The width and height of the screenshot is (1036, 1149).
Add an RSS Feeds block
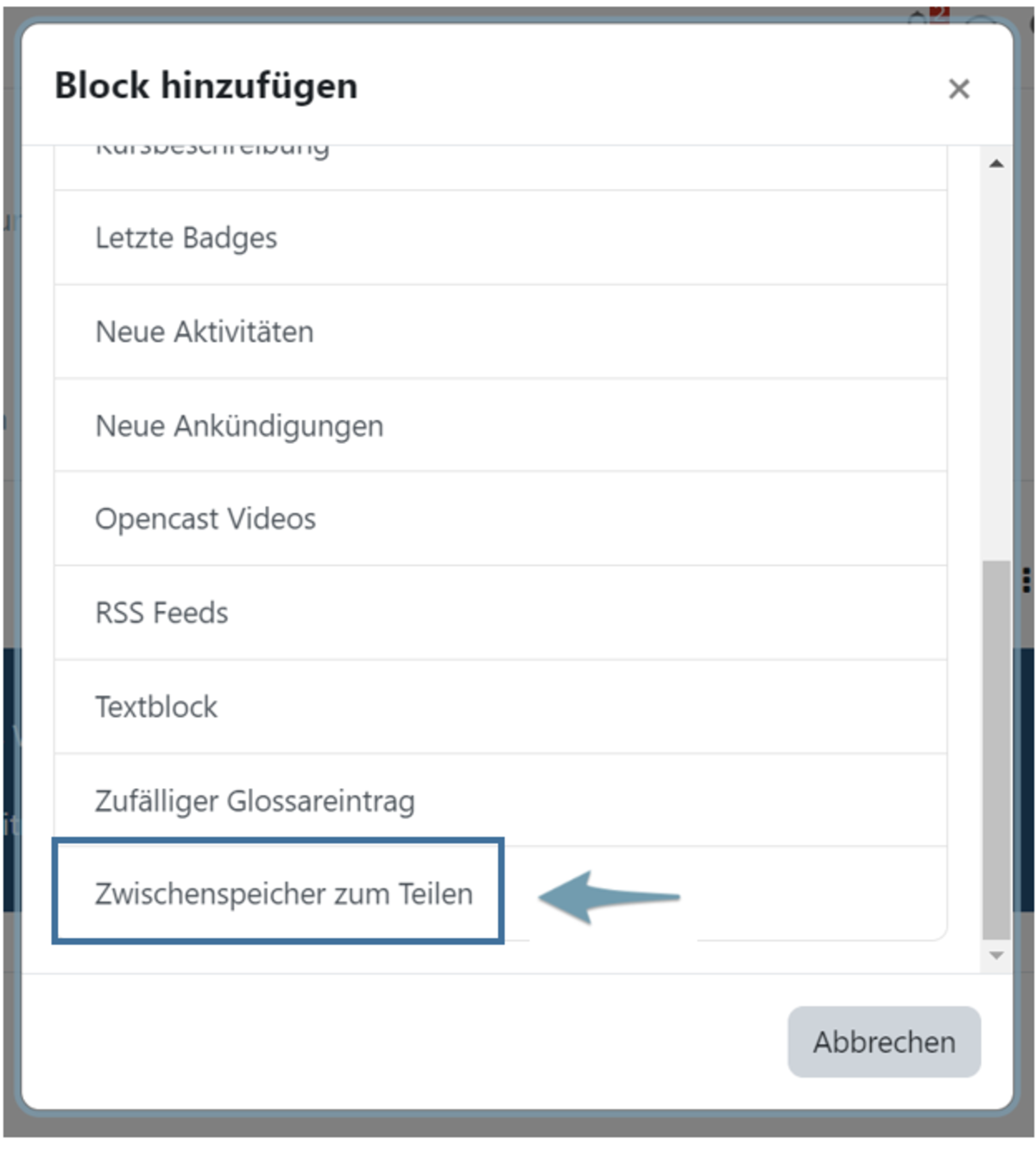161,614
